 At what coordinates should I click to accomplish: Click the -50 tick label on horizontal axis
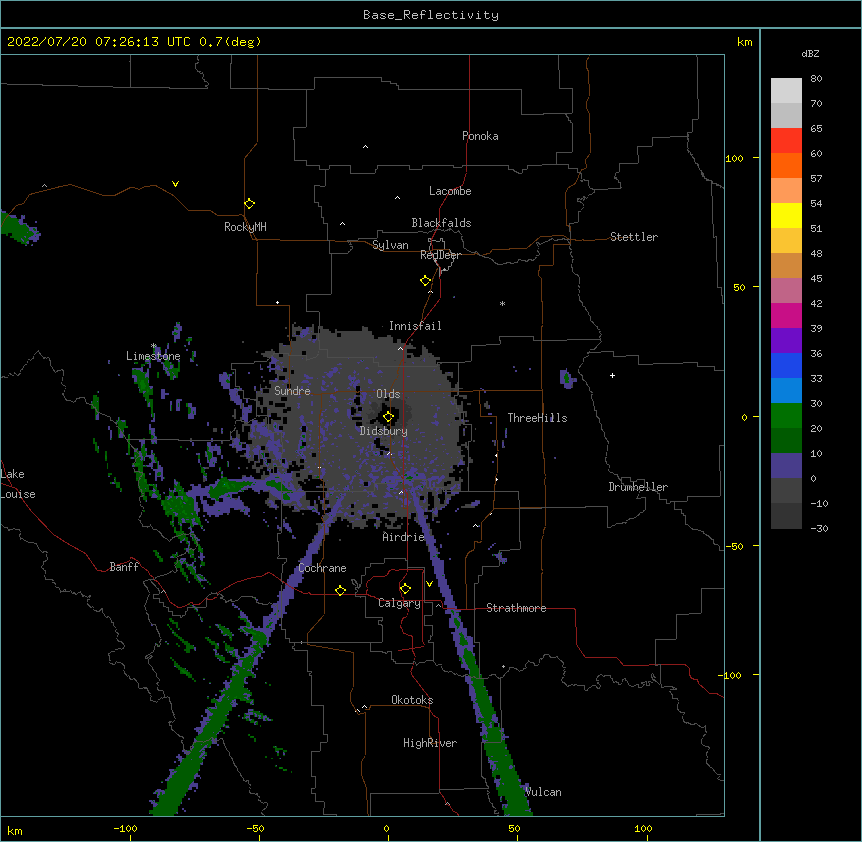pos(255,828)
